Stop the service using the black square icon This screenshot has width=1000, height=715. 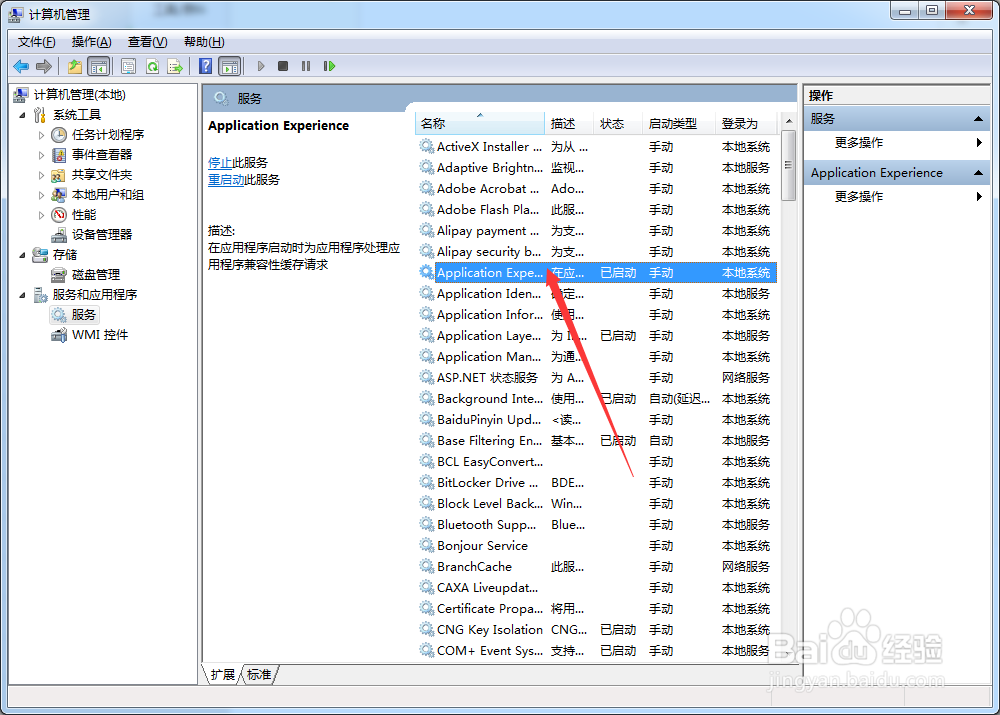tap(283, 66)
